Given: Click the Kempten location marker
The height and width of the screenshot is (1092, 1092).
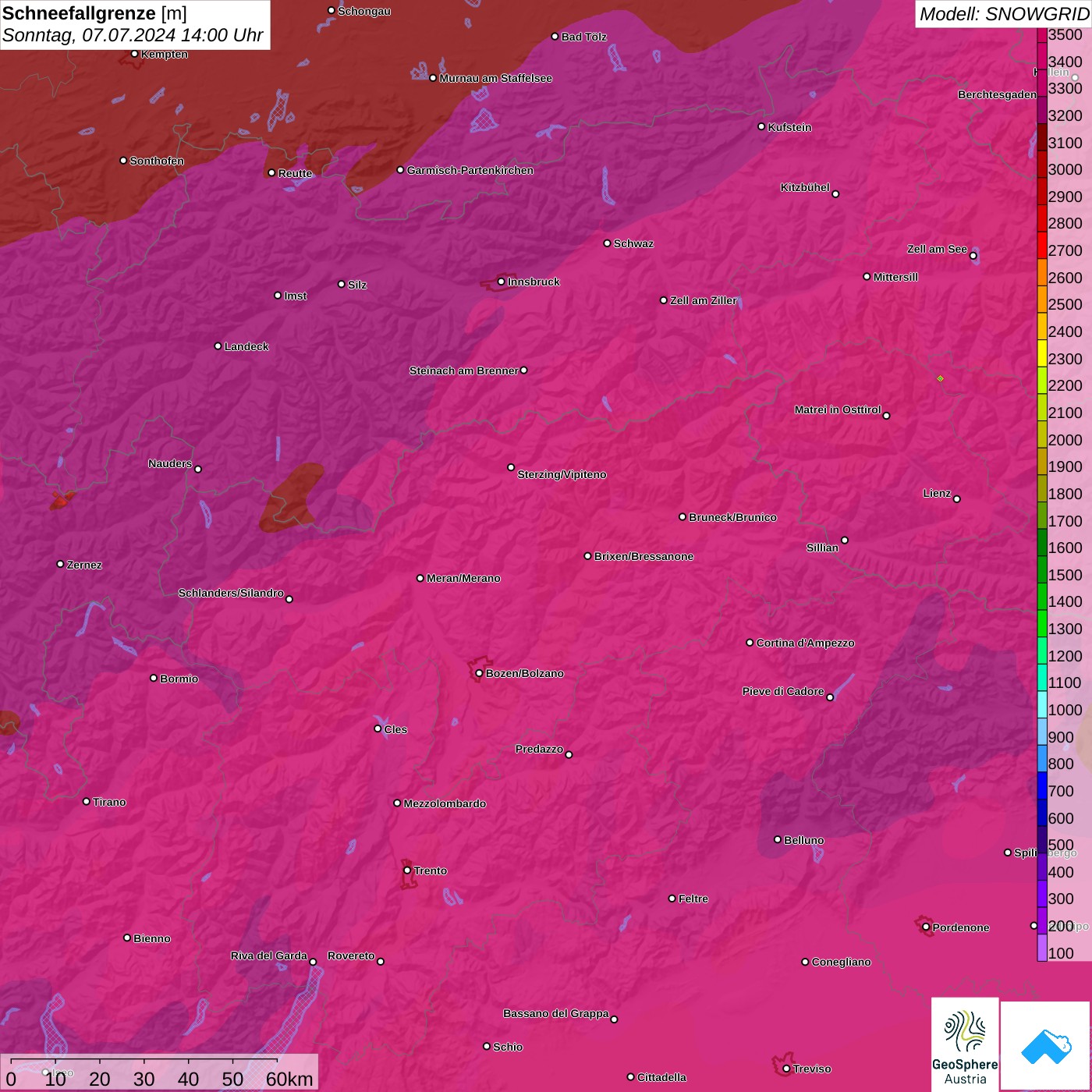Looking at the screenshot, I should click(135, 54).
